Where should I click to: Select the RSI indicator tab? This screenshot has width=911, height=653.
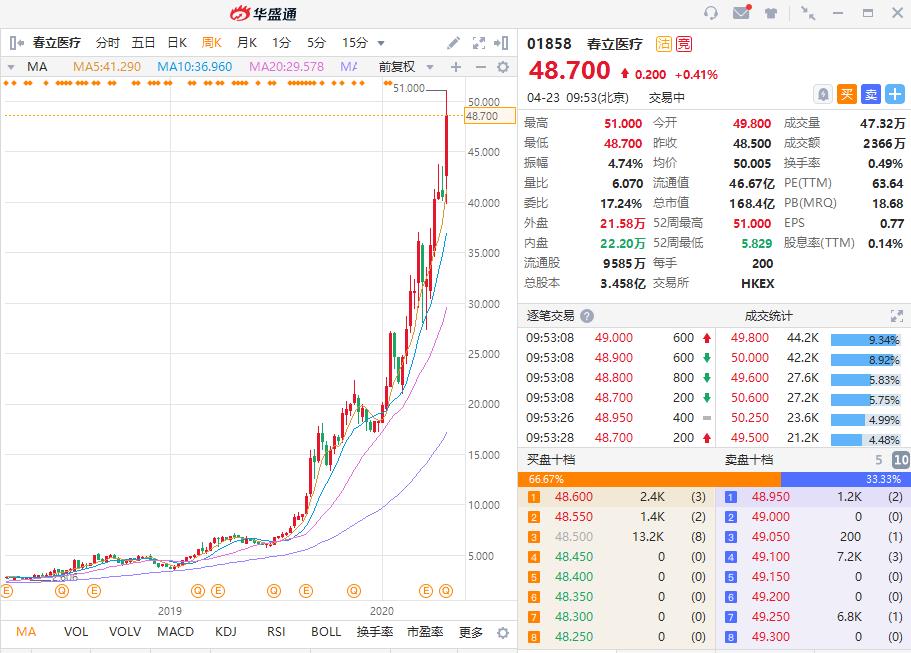point(276,632)
